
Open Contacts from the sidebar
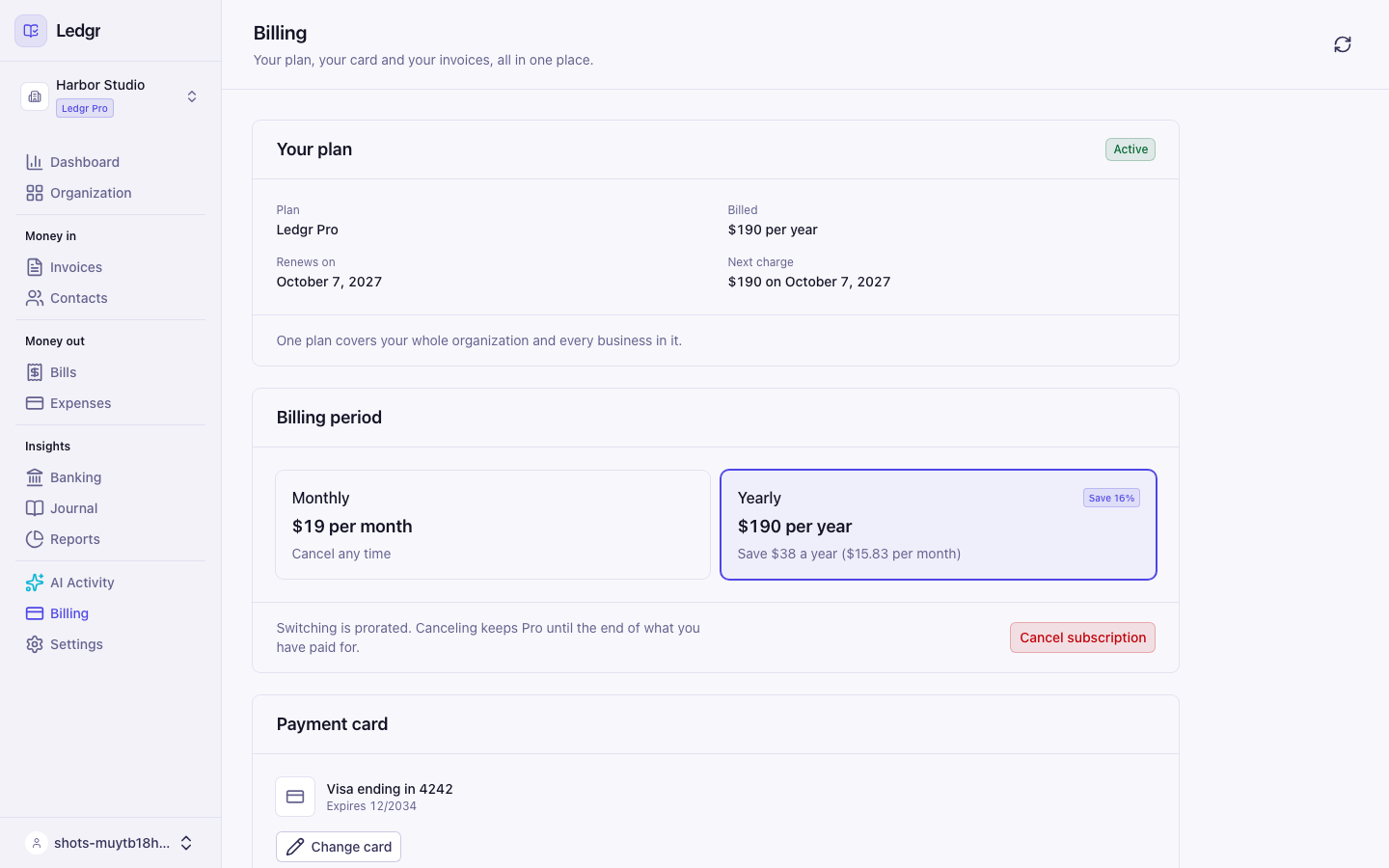point(111,298)
